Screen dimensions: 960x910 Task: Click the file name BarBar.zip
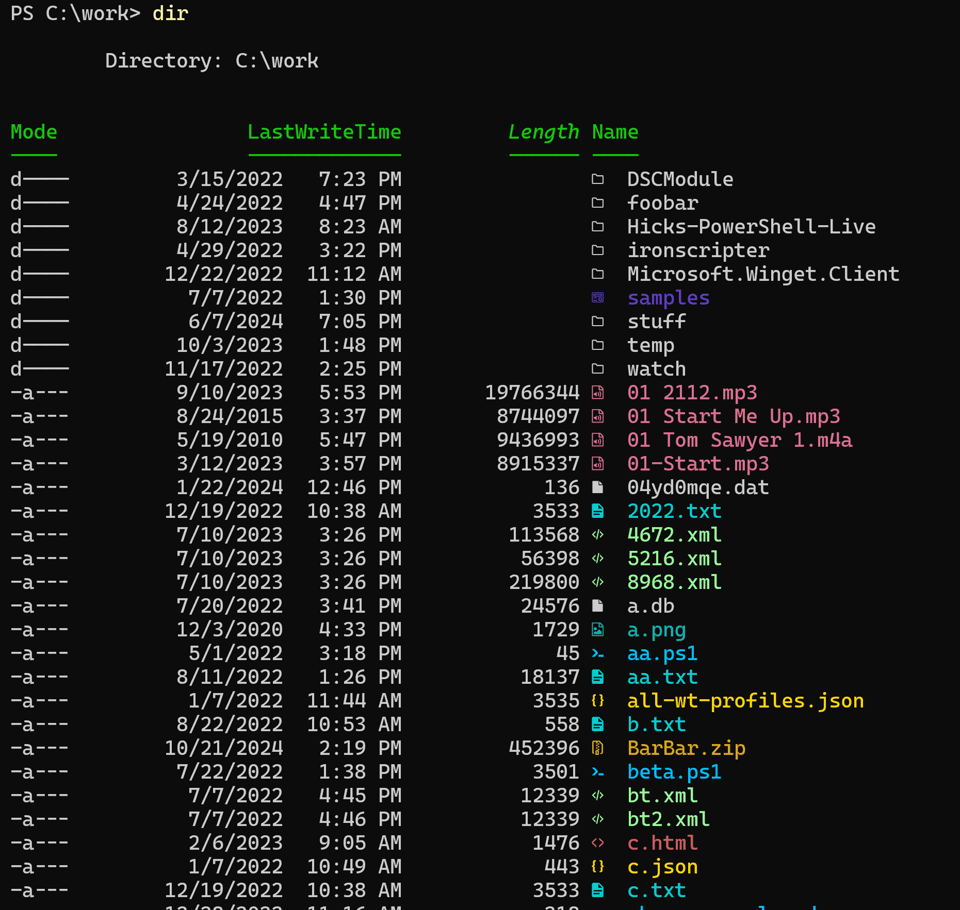(686, 748)
